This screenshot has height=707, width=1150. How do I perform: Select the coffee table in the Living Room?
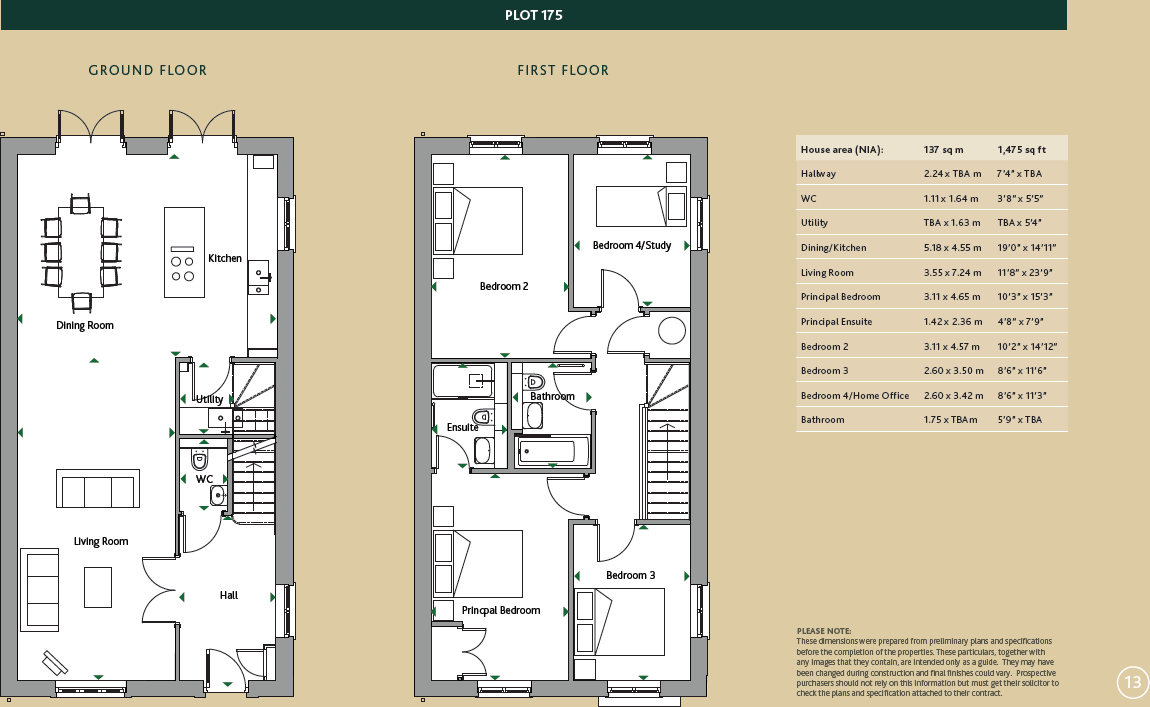pyautogui.click(x=98, y=587)
